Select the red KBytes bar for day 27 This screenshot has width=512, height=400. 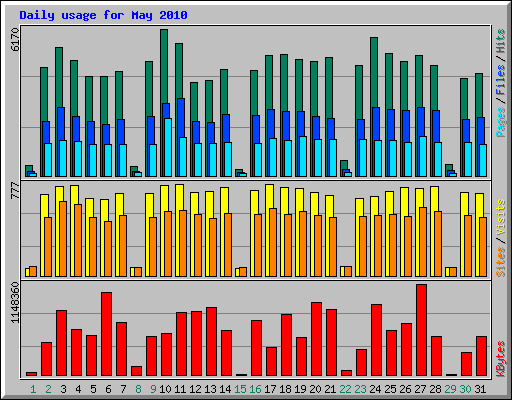coord(421,330)
